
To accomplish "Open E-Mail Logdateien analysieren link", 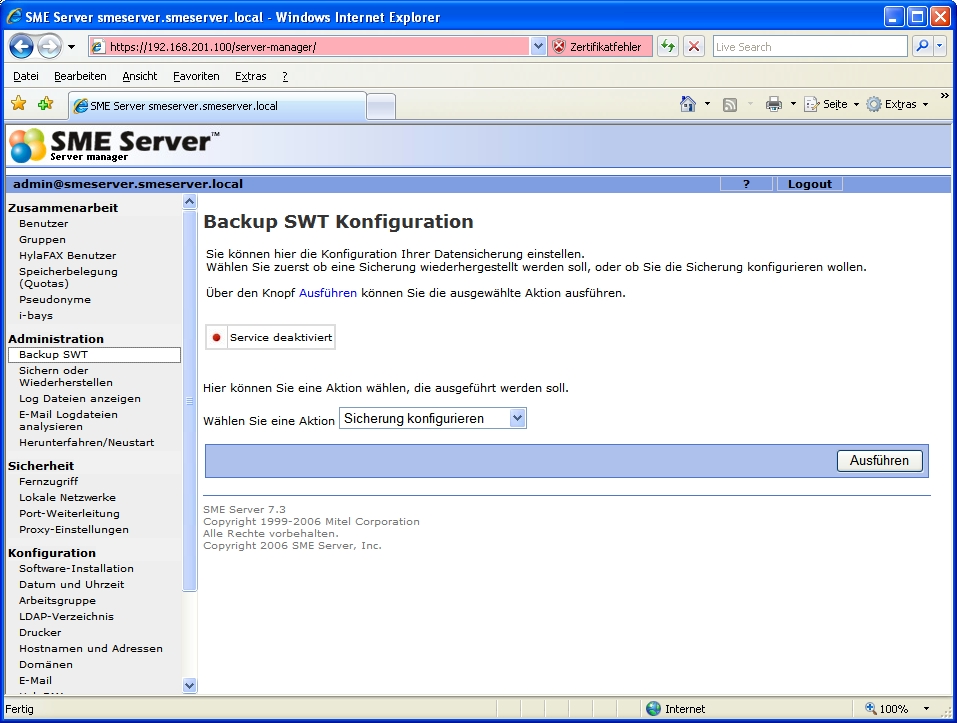I will pos(68,420).
